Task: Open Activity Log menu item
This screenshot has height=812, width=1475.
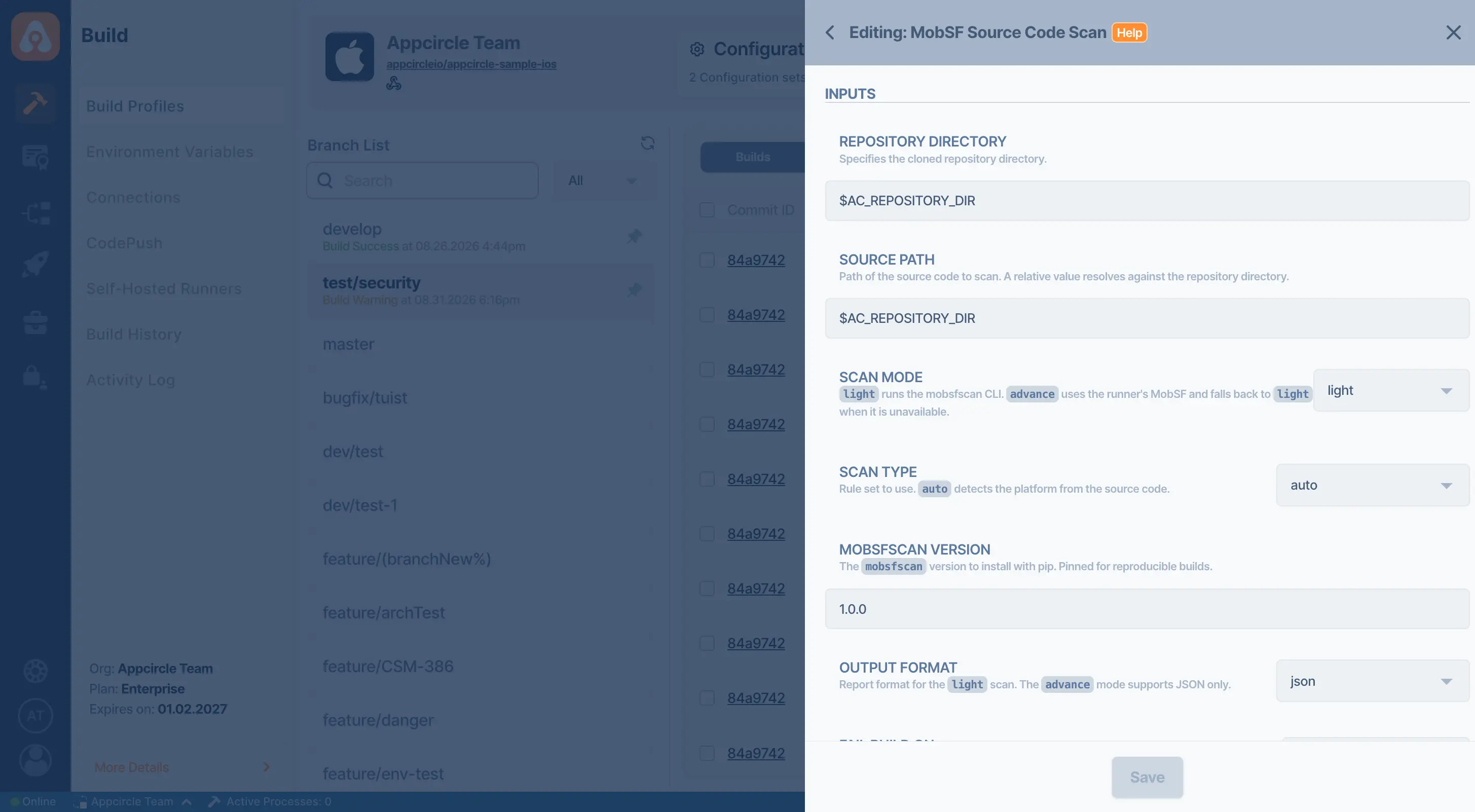Action: [x=131, y=380]
